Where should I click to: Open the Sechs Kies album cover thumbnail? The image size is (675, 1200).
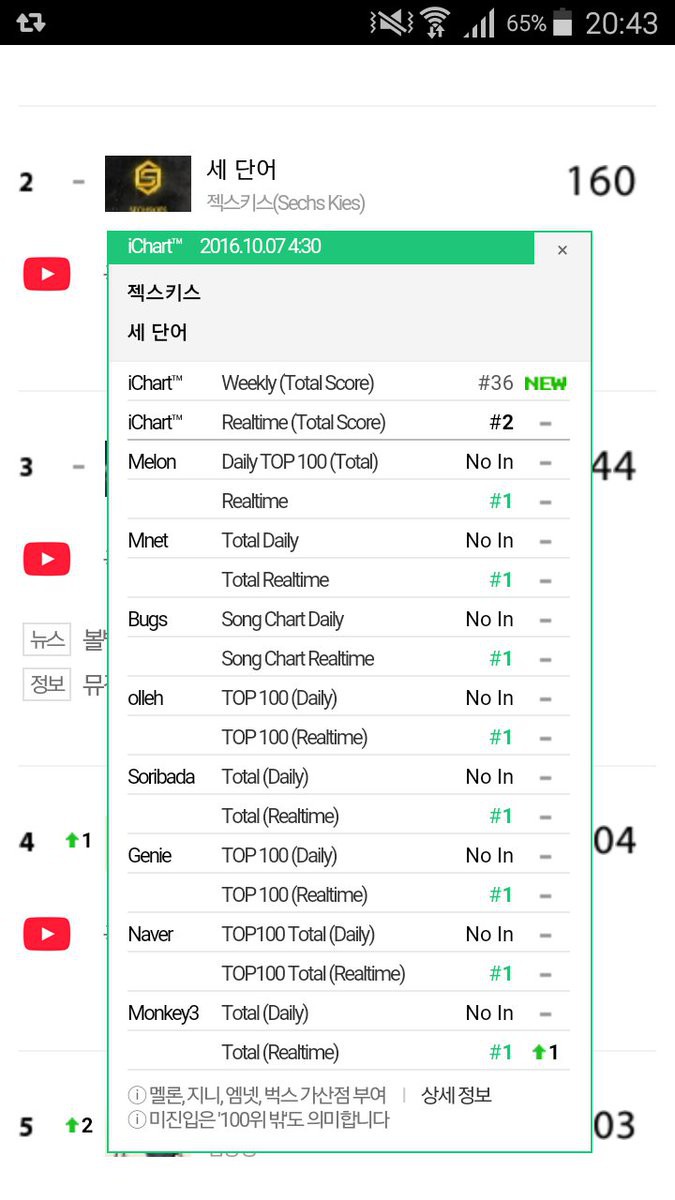pyautogui.click(x=148, y=183)
